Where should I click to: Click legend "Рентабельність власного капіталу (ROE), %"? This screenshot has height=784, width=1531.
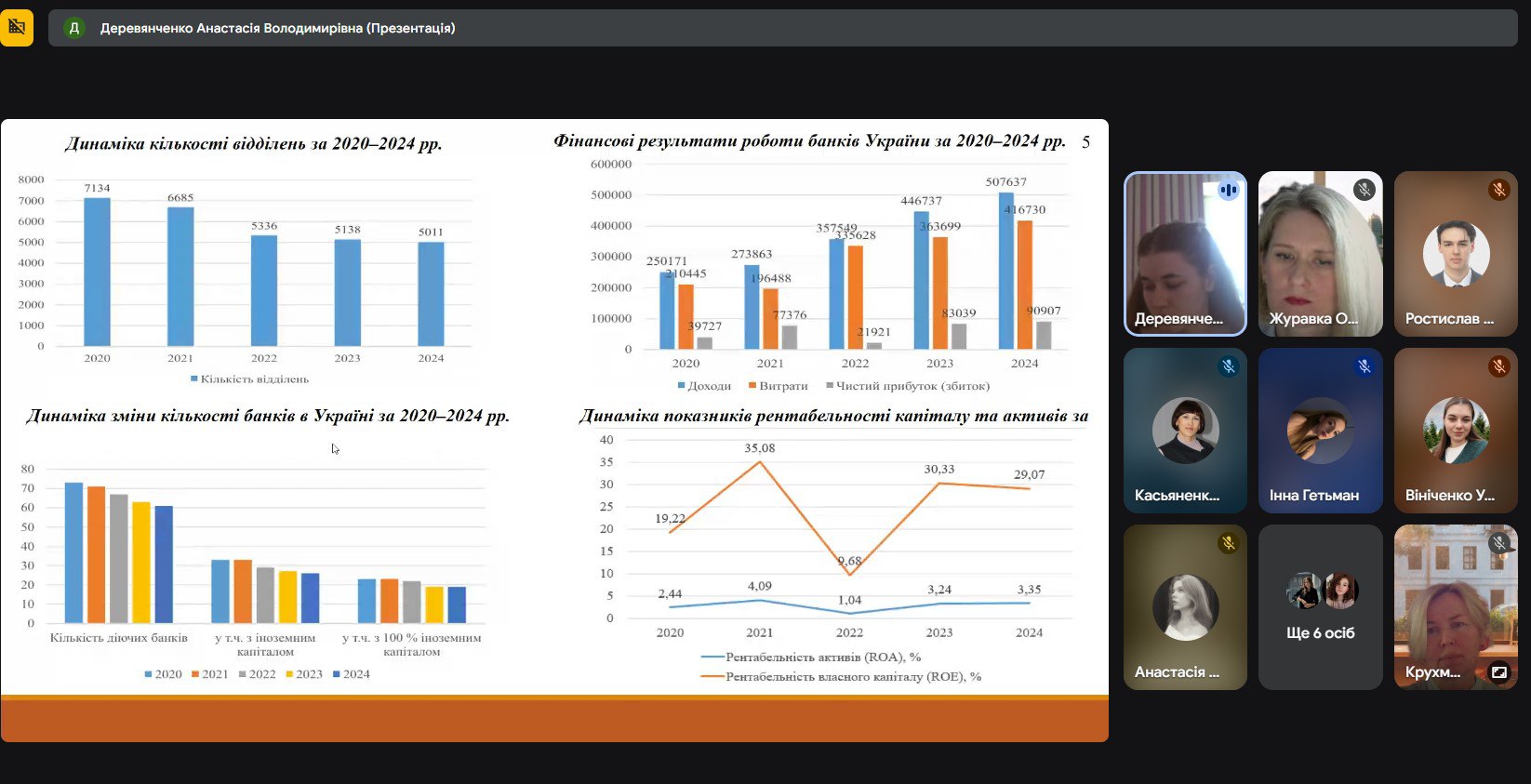(842, 676)
